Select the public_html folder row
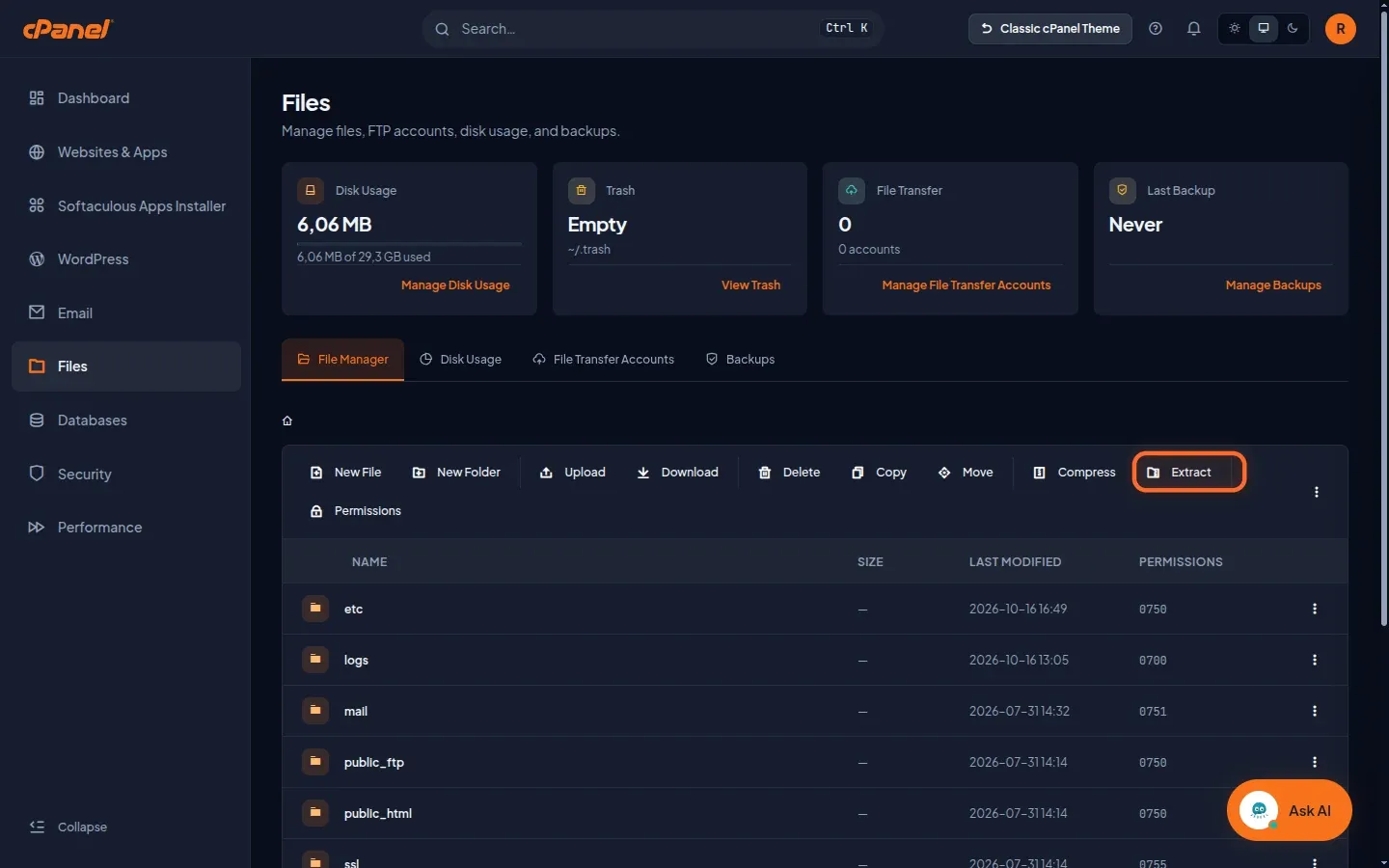The width and height of the screenshot is (1389, 868). click(814, 813)
